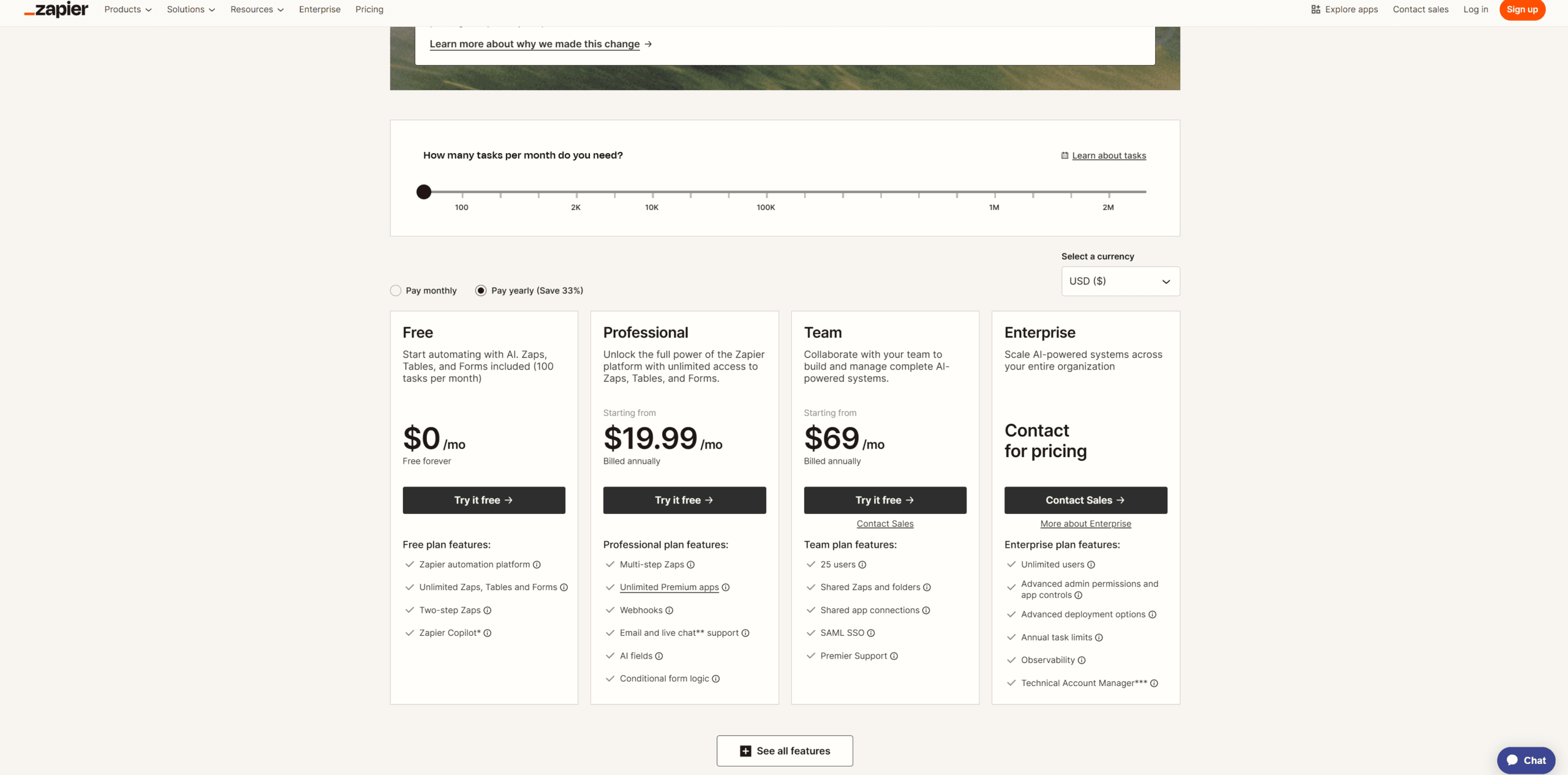Select the Pay yearly option
The height and width of the screenshot is (775, 1568).
[481, 290]
